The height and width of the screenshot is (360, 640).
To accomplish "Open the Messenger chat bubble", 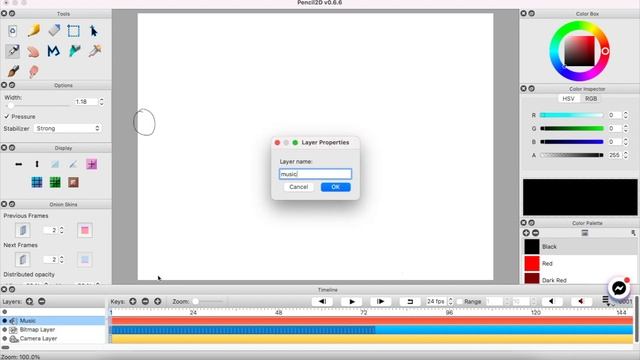I will [619, 288].
